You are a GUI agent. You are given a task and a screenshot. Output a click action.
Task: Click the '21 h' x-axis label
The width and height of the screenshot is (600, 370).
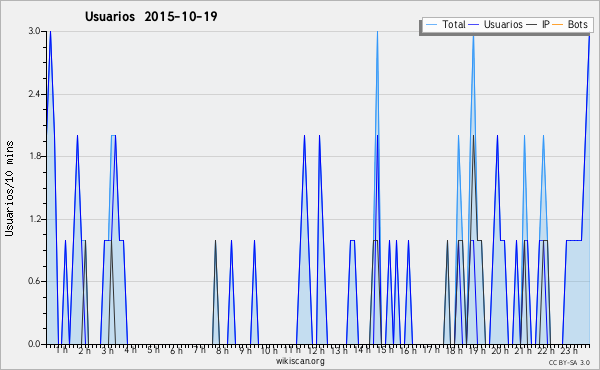[x=523, y=350]
